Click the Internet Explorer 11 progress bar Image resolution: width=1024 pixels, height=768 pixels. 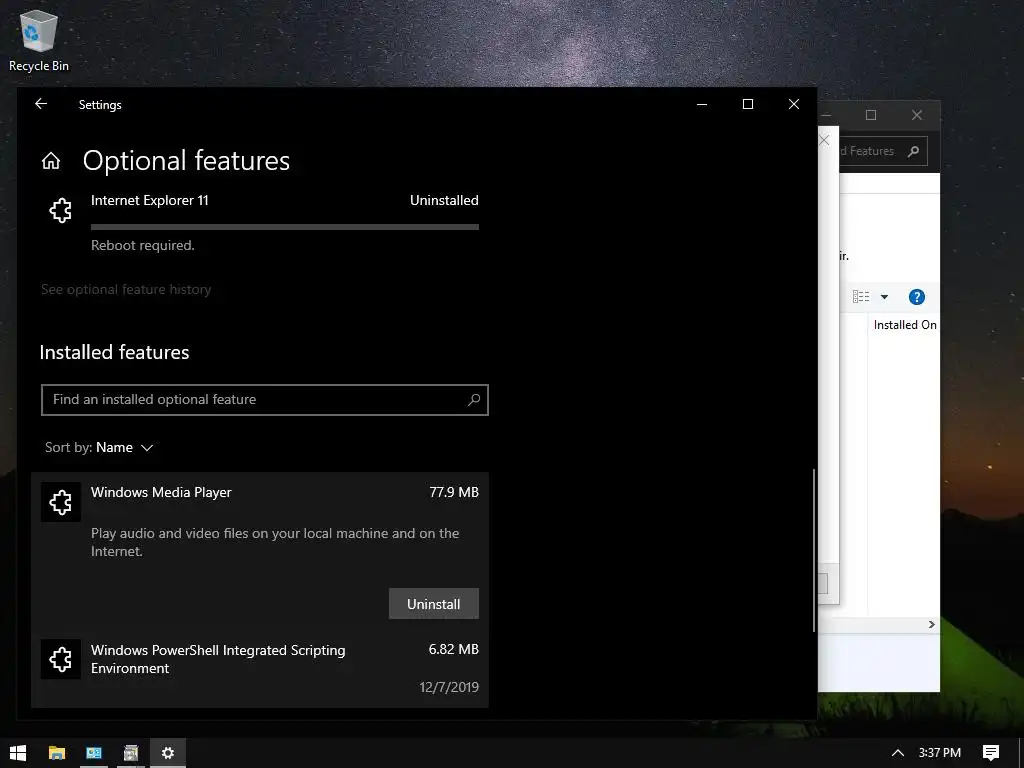tap(285, 227)
